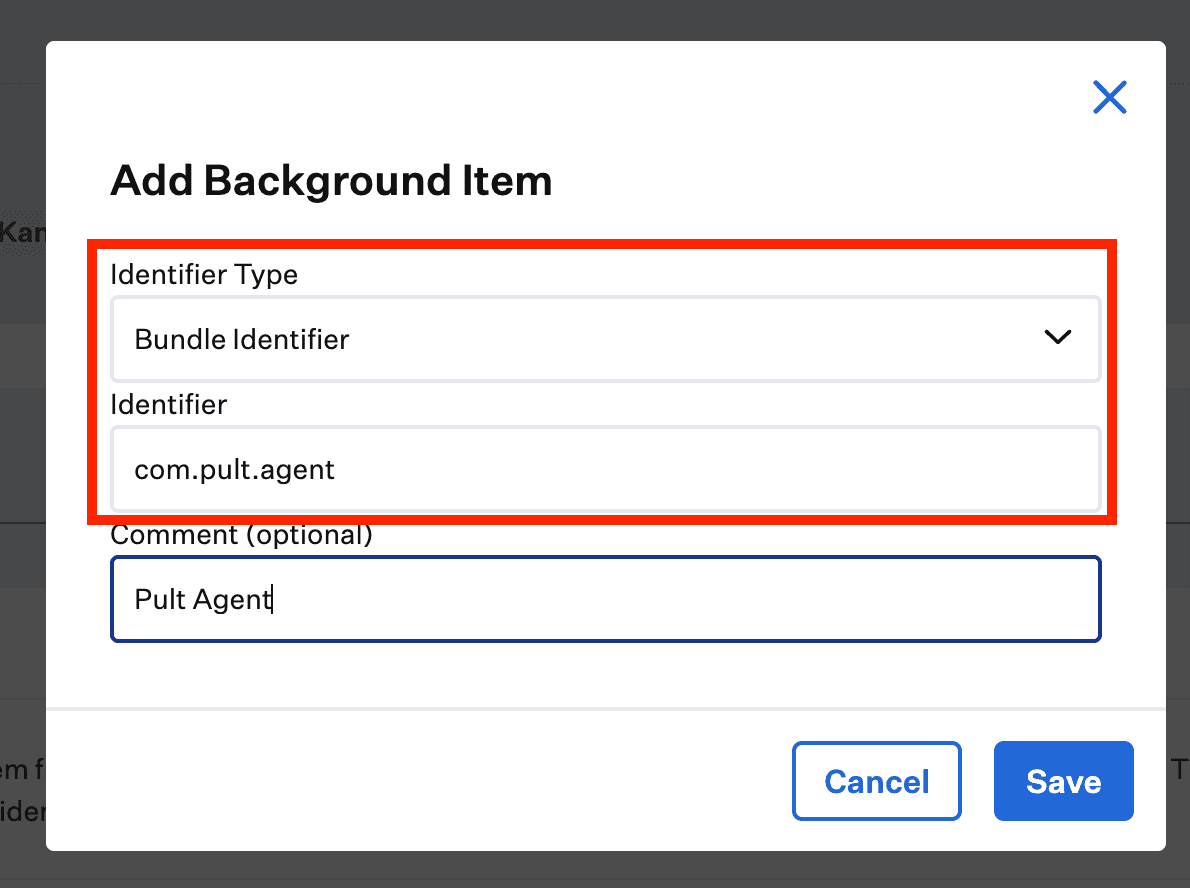Click the Add Background Item title

(331, 181)
